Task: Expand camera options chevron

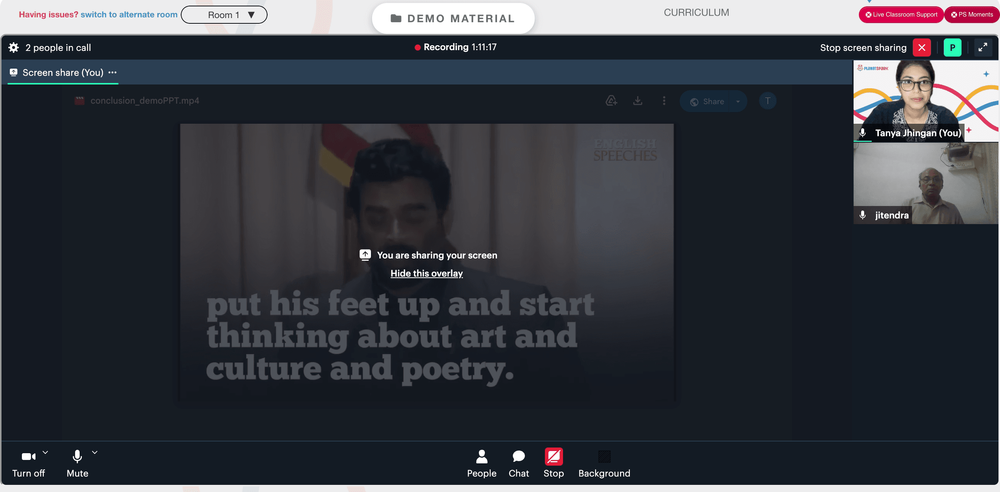Action: [45, 452]
